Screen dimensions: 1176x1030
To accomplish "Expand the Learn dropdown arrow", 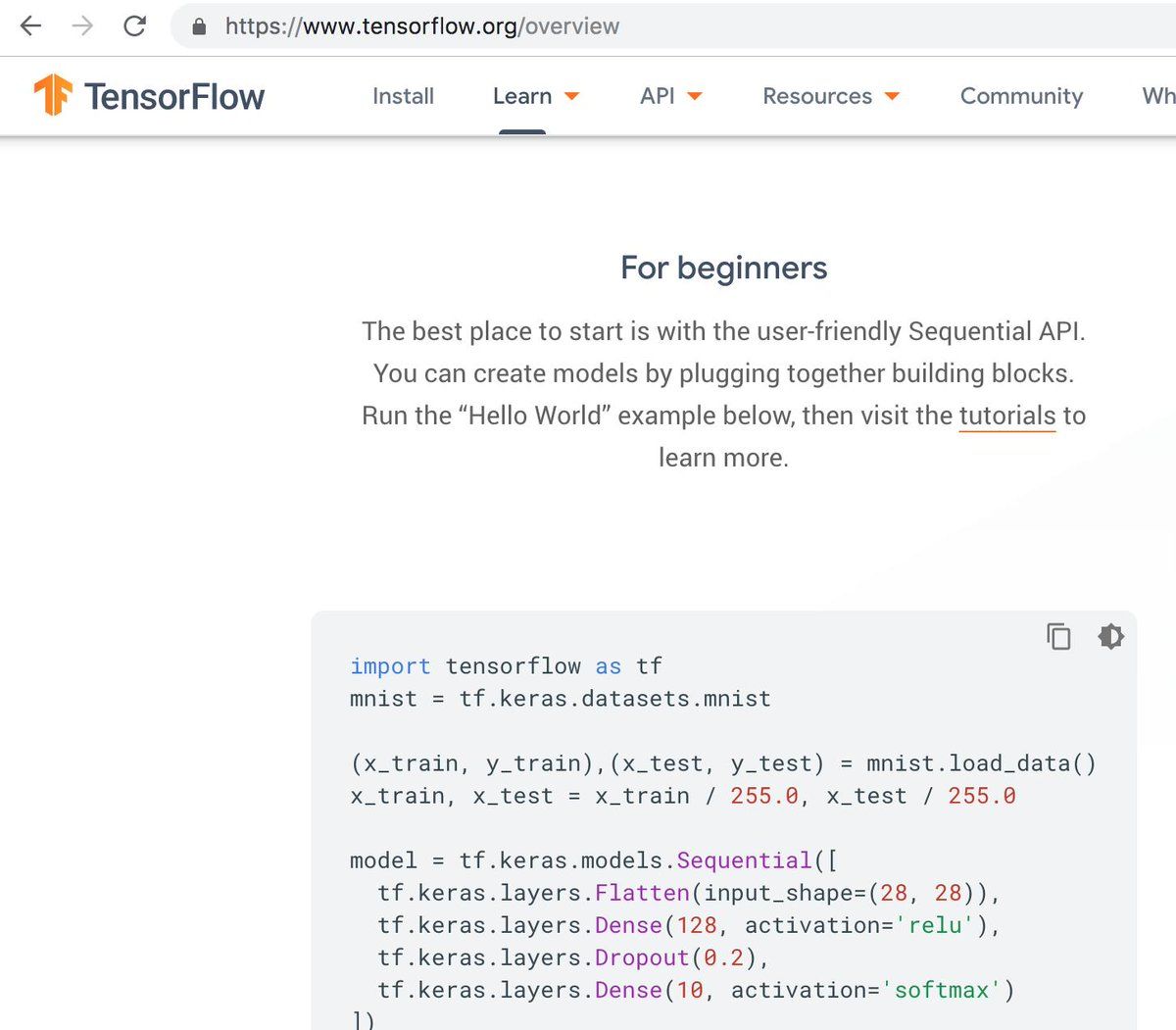I will (572, 96).
